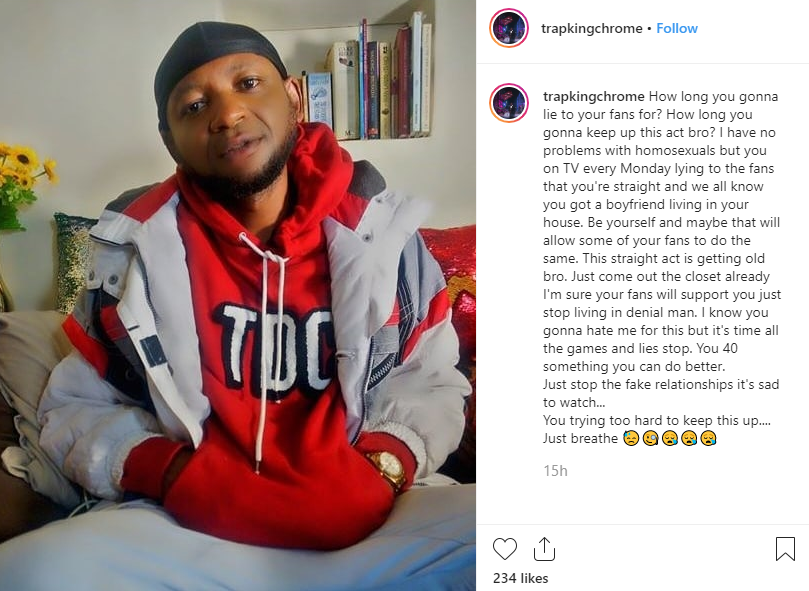Click the bookshelf in the photo background
The height and width of the screenshot is (591, 809).
366,77
